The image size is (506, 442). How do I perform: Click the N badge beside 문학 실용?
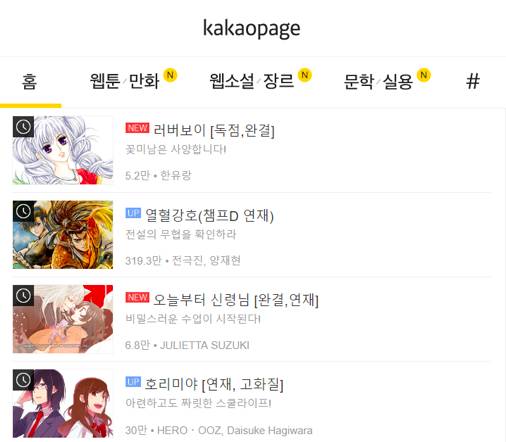tap(424, 75)
